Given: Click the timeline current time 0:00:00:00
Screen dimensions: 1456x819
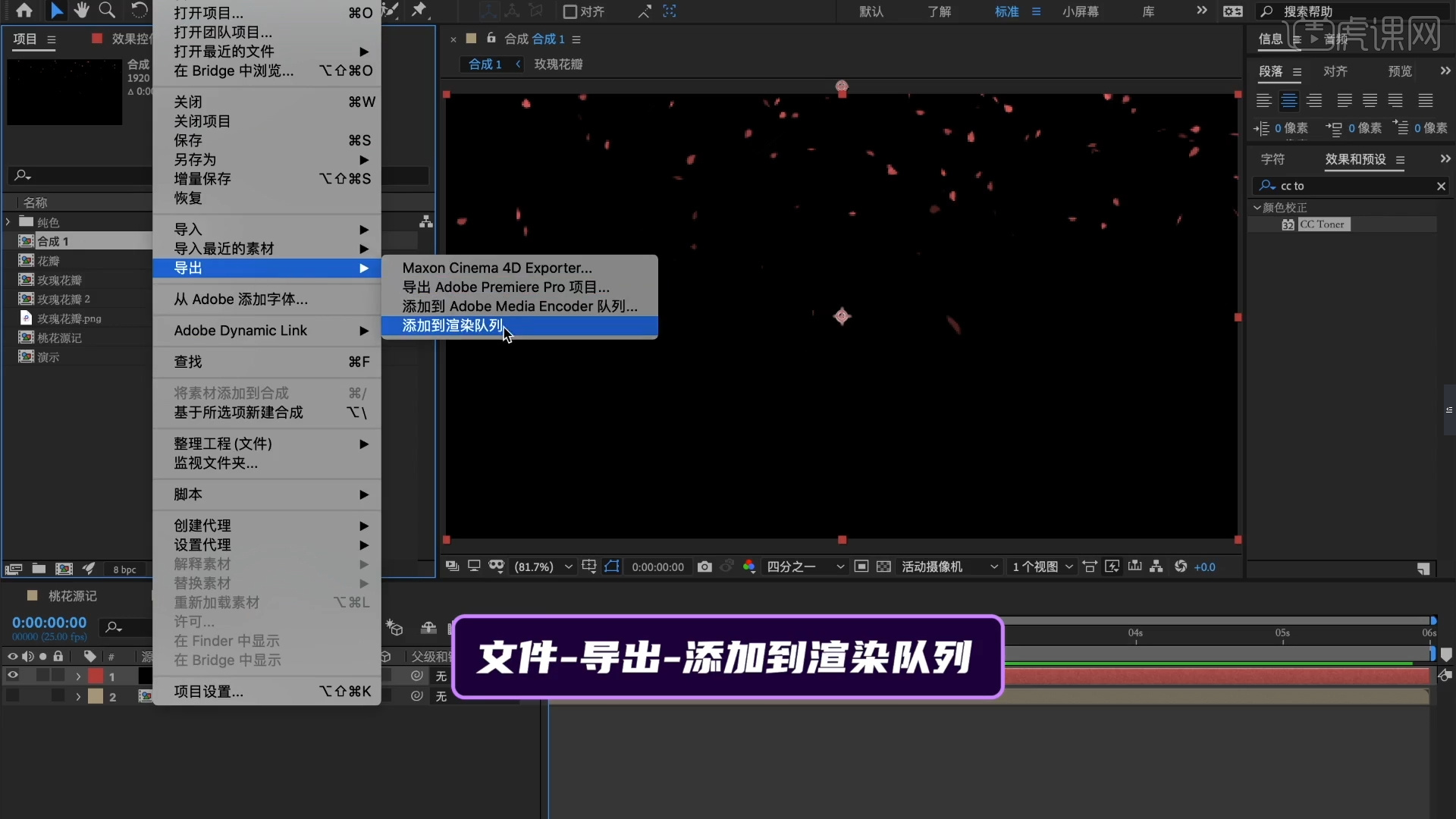Looking at the screenshot, I should [49, 623].
